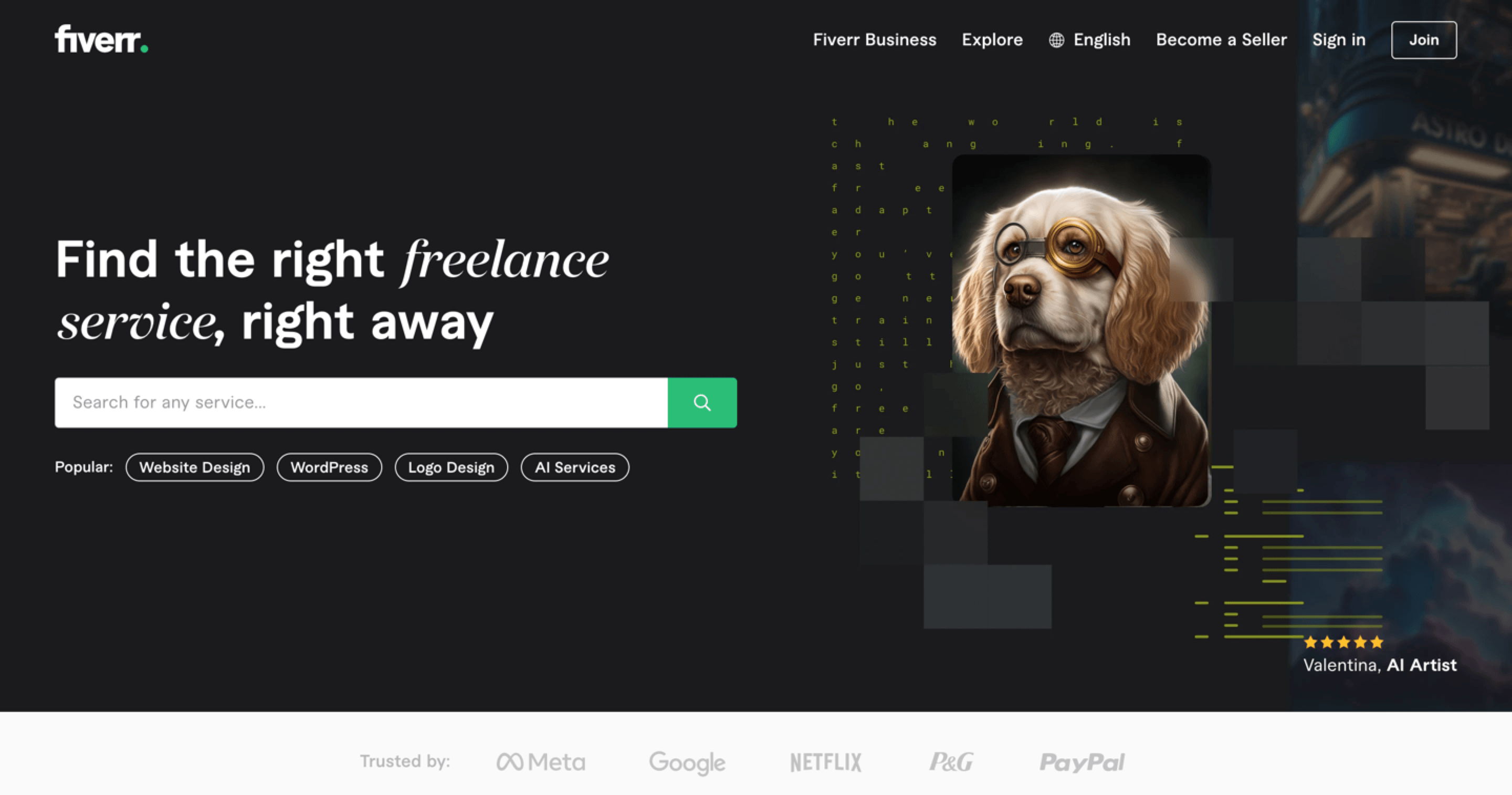Click the globe language icon
The height and width of the screenshot is (795, 1512).
(1056, 40)
